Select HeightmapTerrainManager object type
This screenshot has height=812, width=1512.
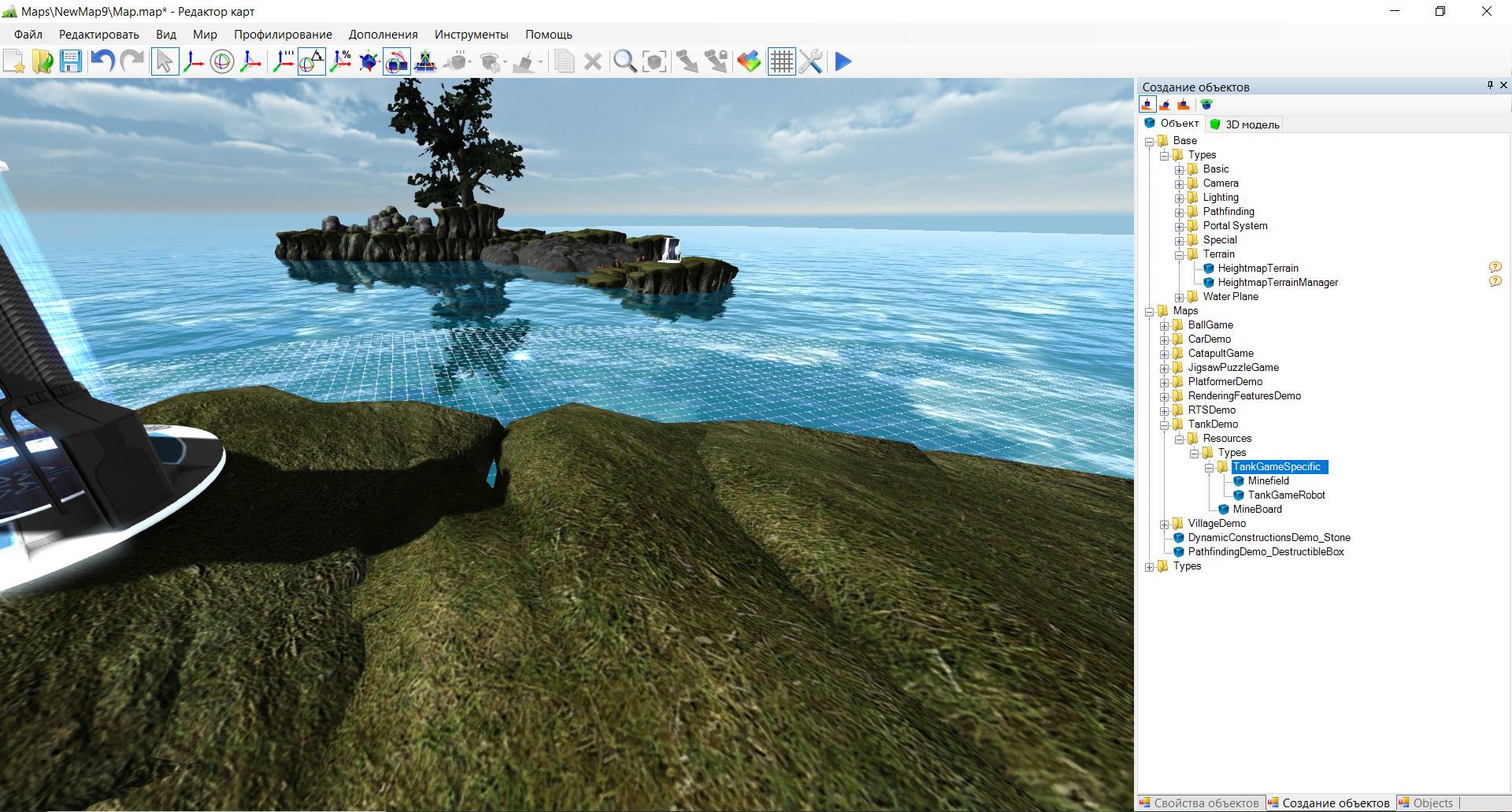[x=1277, y=283]
